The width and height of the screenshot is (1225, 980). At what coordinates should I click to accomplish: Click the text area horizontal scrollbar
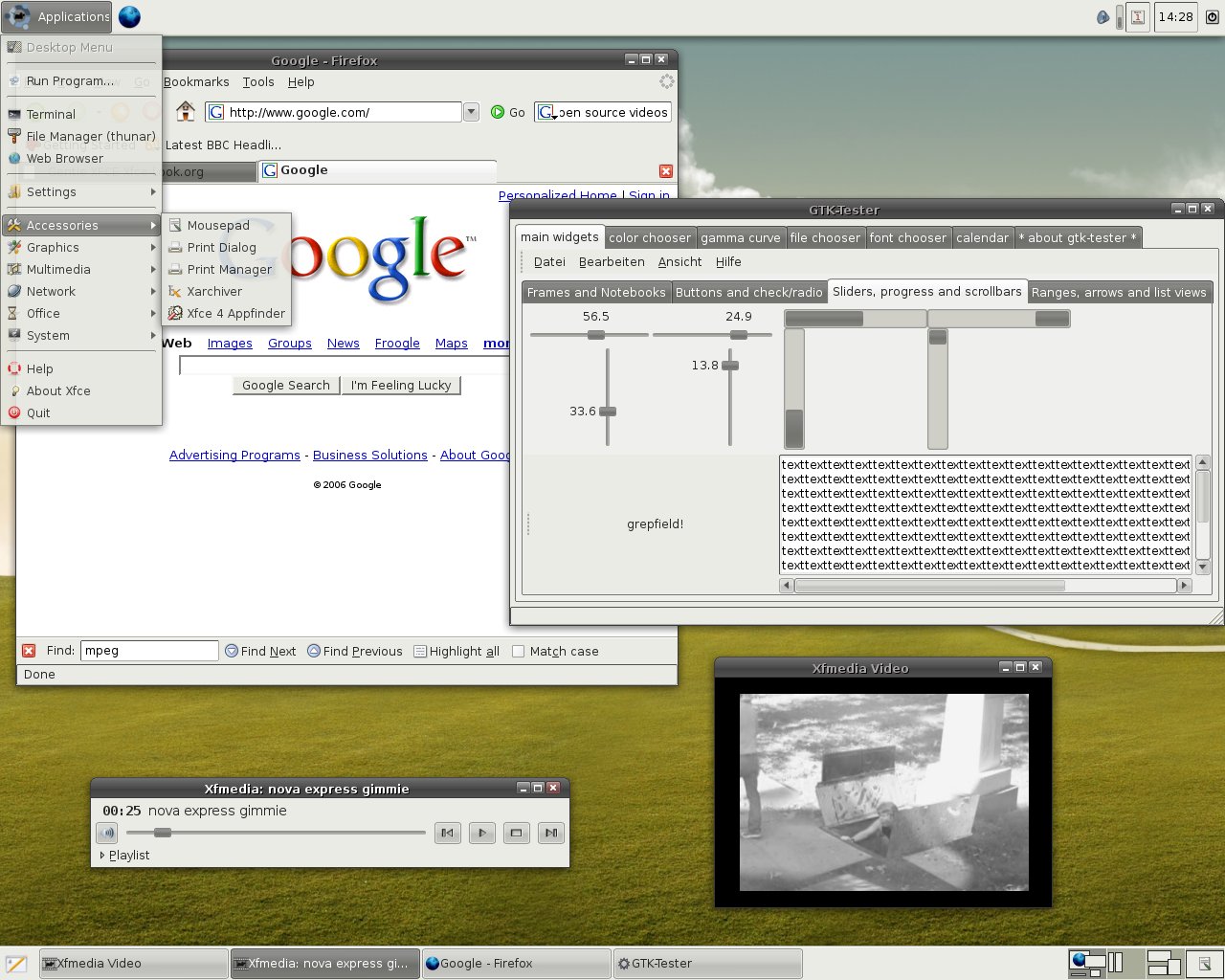[x=986, y=586]
